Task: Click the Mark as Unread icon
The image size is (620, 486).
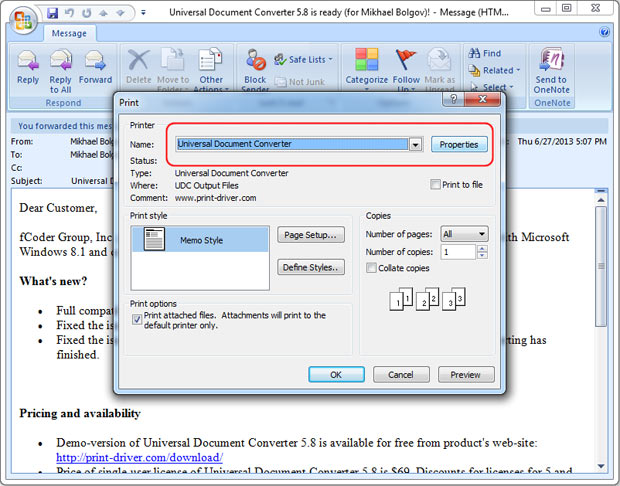Action: pos(439,60)
